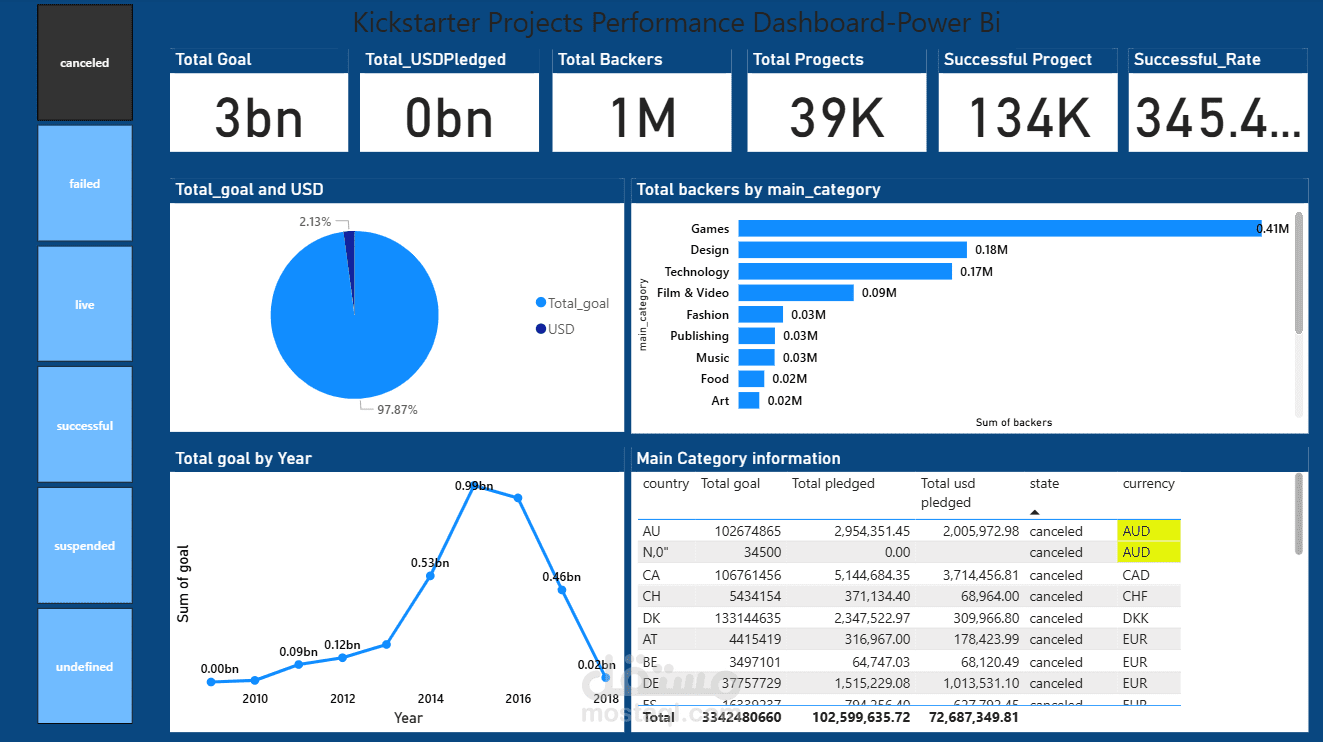Select the CAD currency cell
The image size is (1323, 742).
pyautogui.click(x=1136, y=575)
